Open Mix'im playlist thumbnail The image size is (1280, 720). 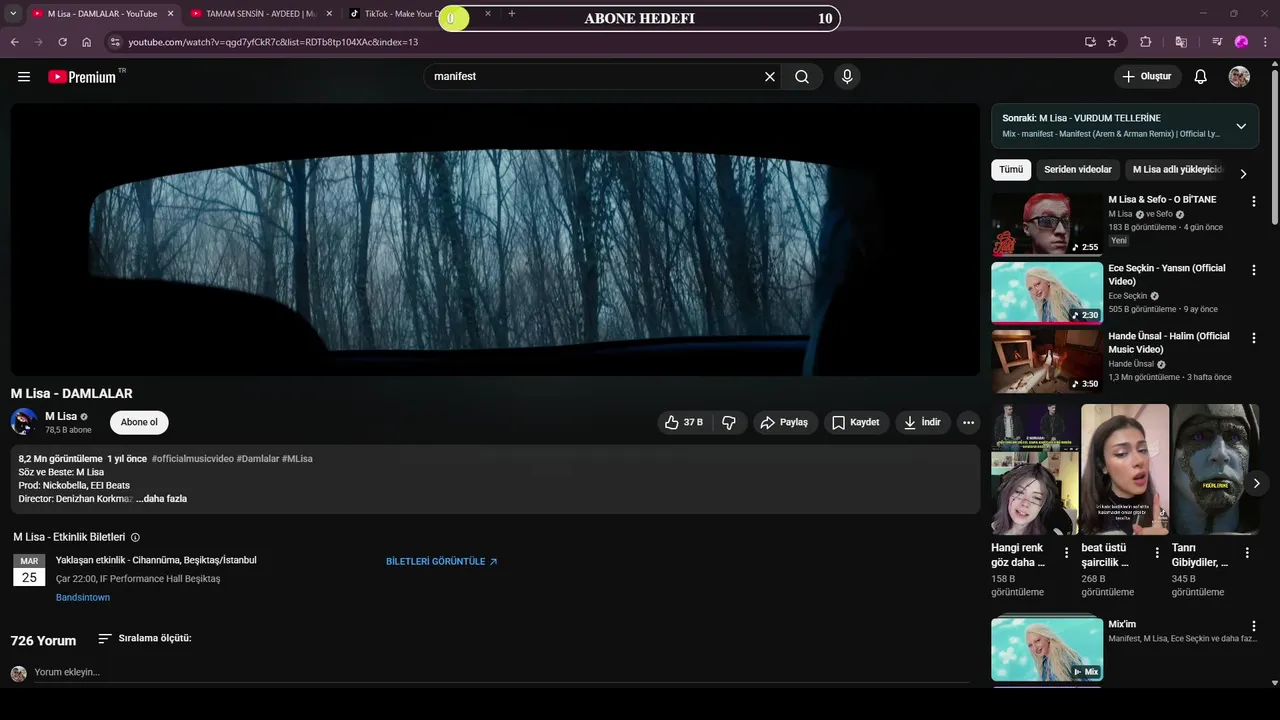[1047, 649]
